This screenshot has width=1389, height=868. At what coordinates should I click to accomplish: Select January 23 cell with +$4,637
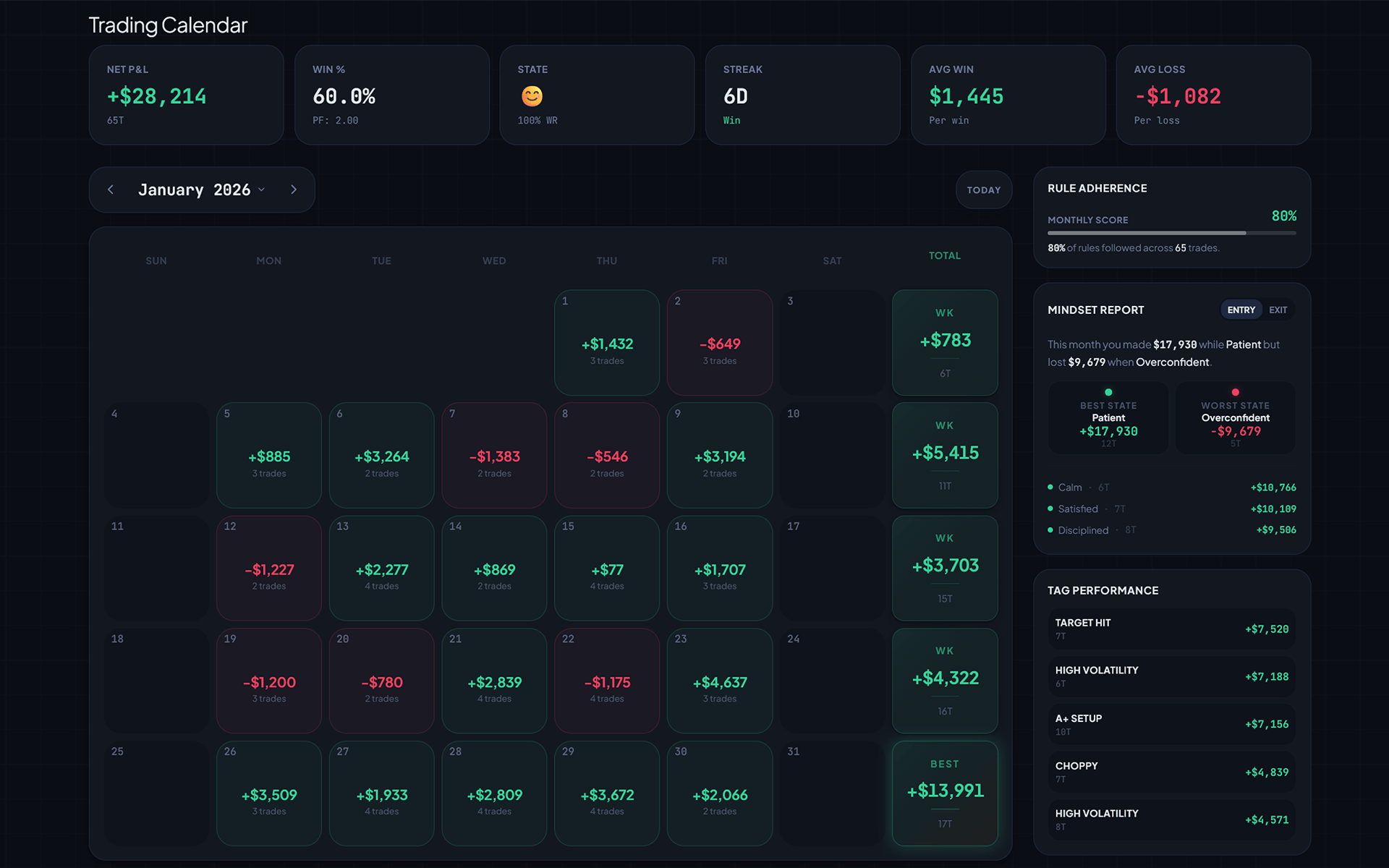click(720, 681)
